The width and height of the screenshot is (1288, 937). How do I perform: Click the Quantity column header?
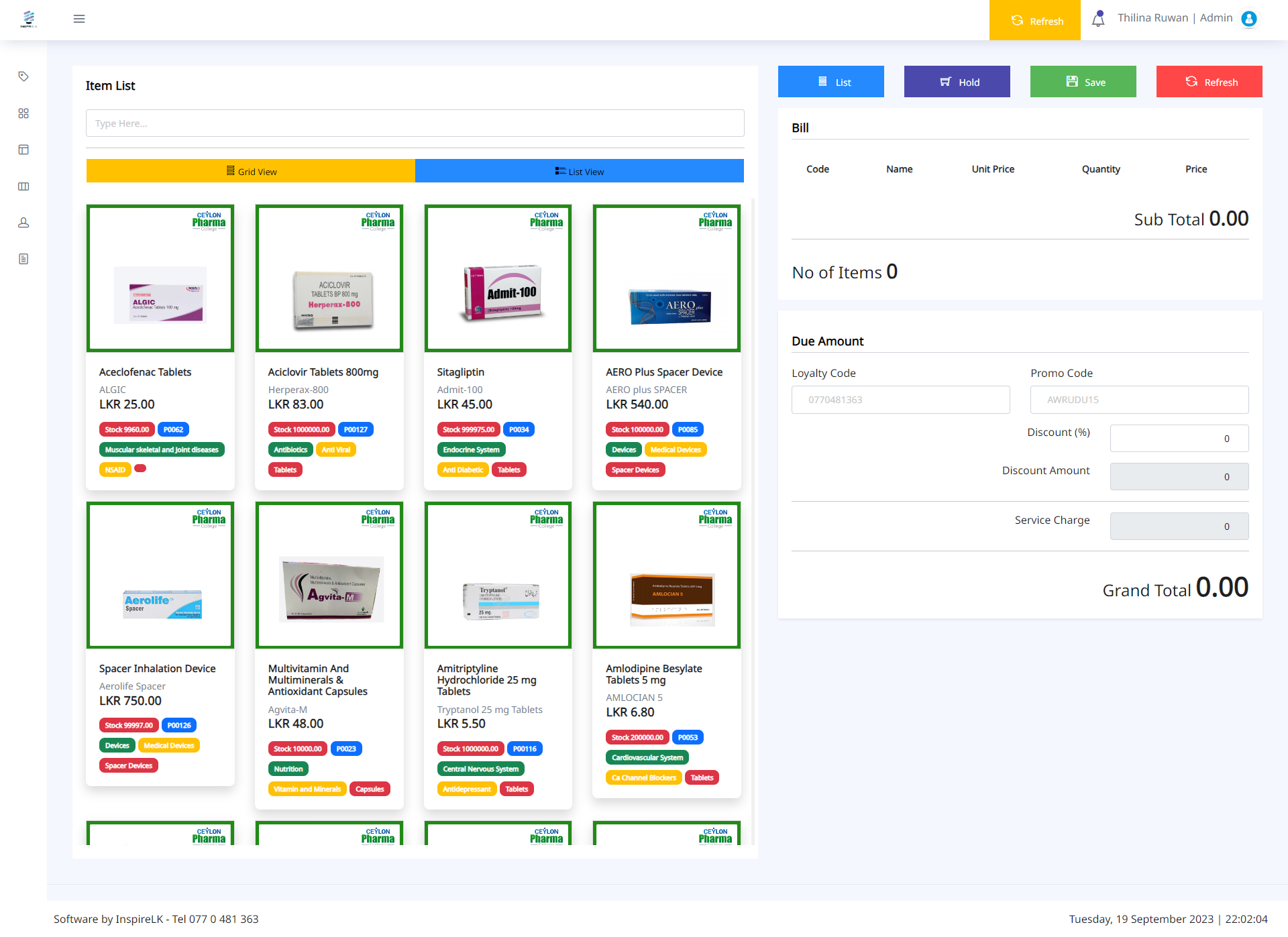(1101, 169)
